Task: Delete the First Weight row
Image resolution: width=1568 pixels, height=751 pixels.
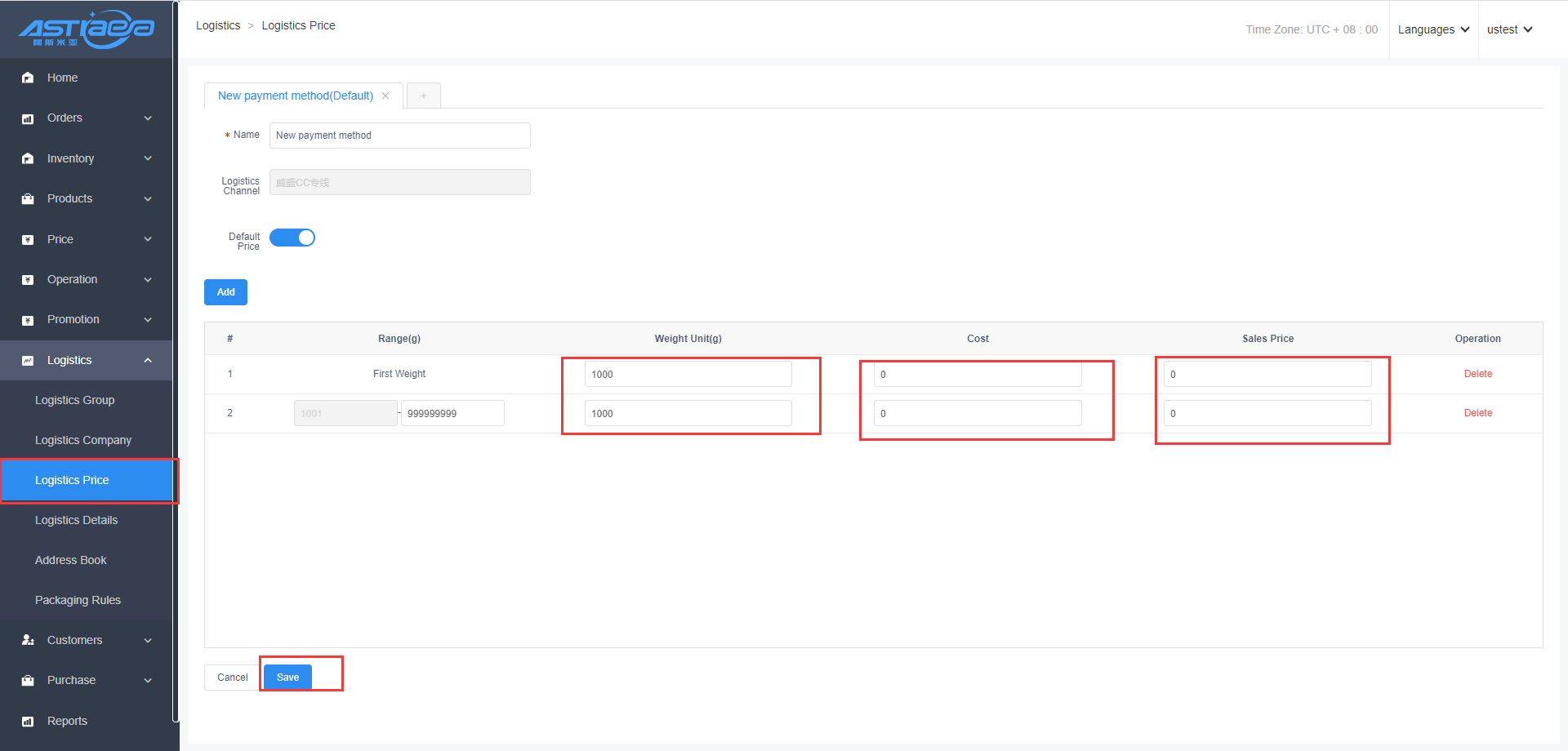Action: point(1477,374)
